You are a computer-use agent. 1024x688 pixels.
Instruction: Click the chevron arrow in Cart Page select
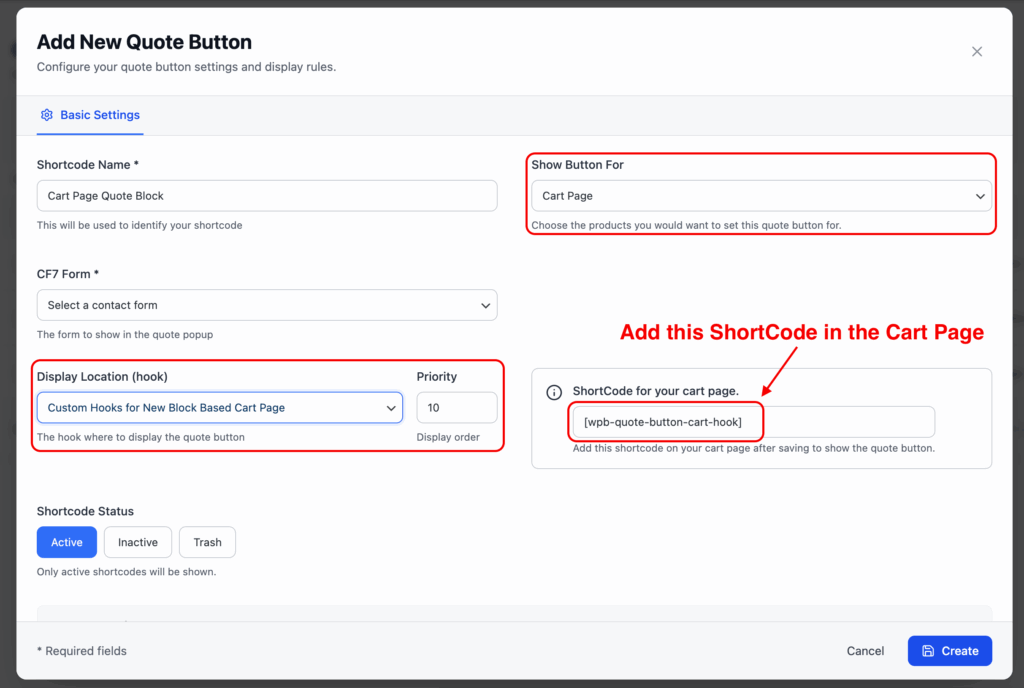point(980,197)
